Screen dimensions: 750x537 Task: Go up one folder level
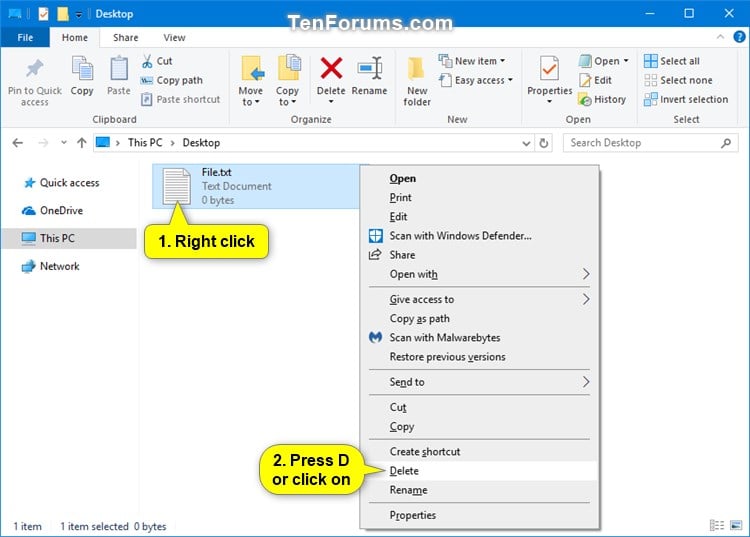pyautogui.click(x=82, y=142)
